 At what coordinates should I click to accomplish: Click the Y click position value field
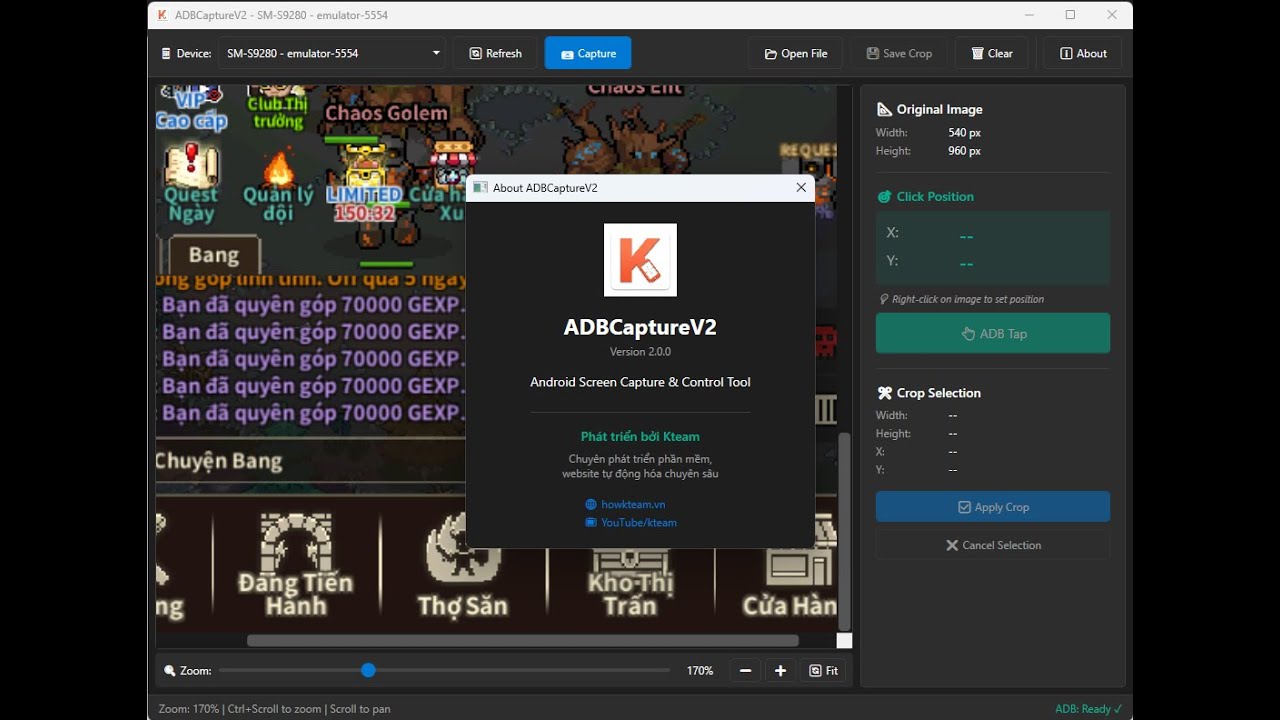pos(966,263)
